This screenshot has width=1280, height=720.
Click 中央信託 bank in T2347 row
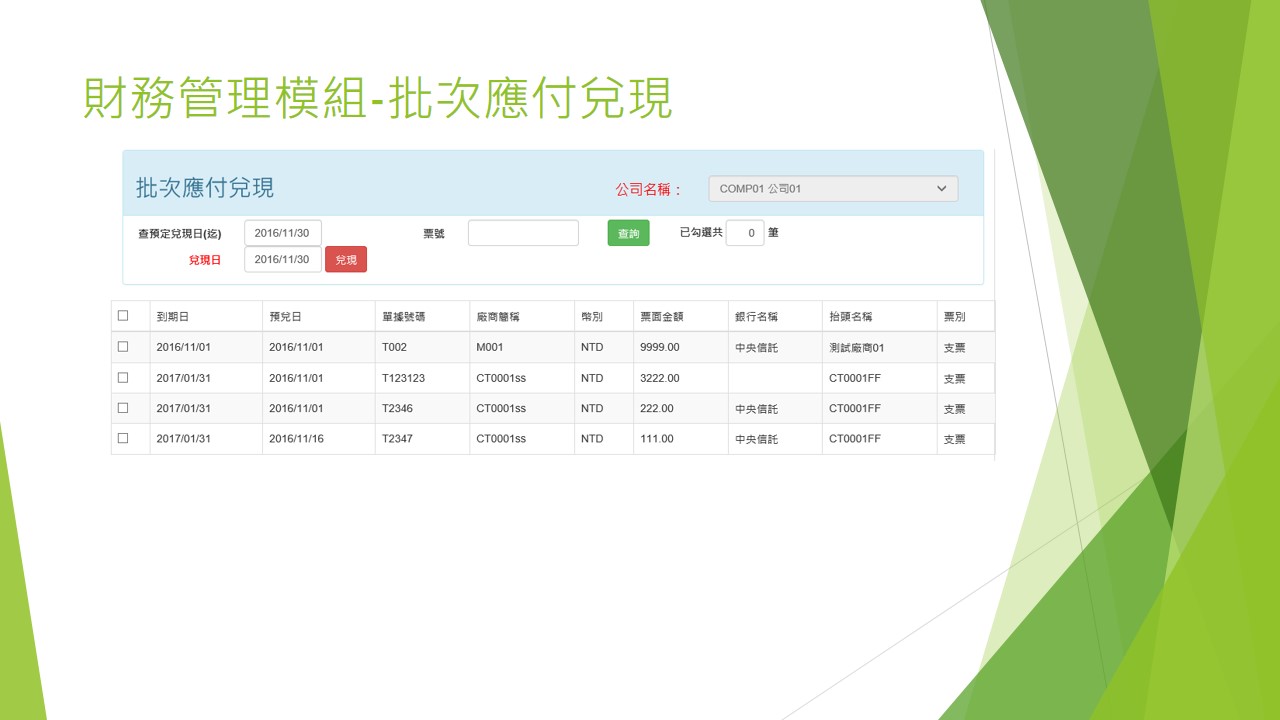point(756,439)
